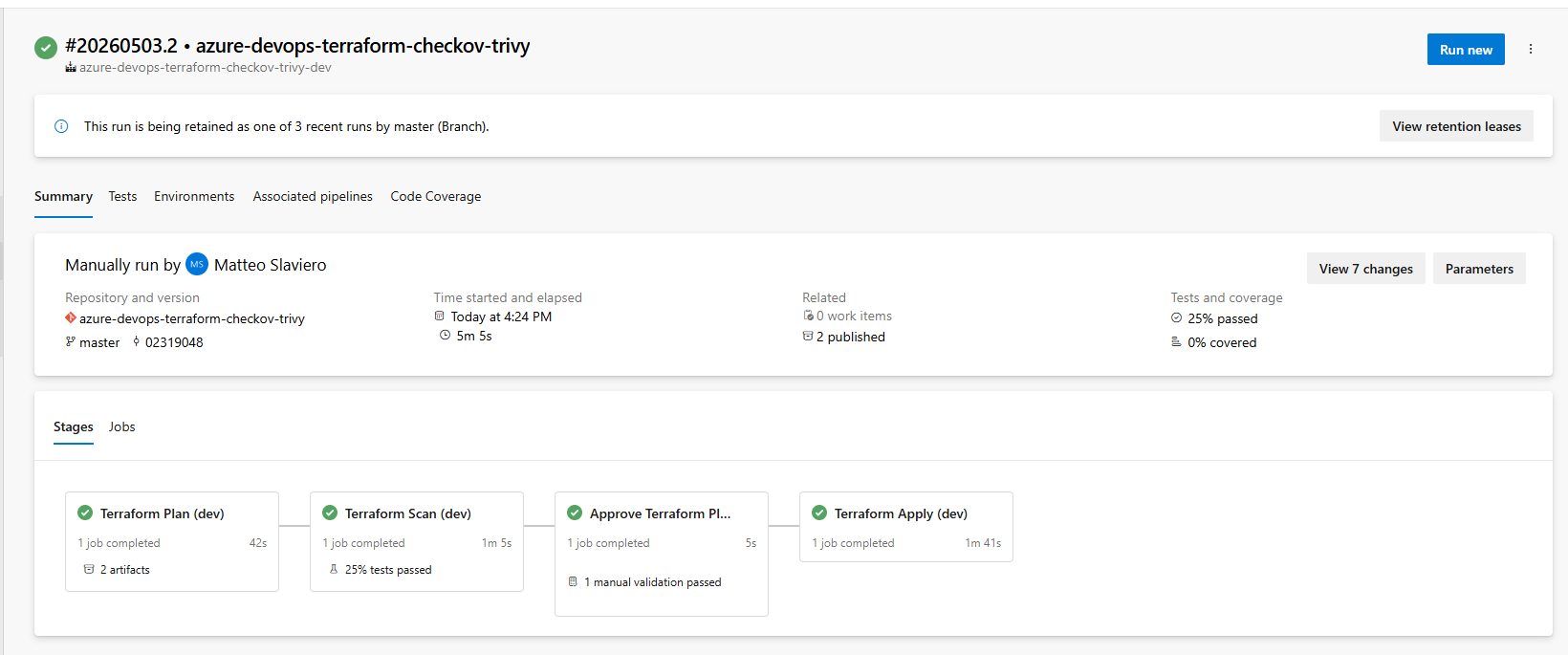Click the pipeline icon beside azure-devops-terraform-checkov-trivy-dev
Viewport: 1568px width, 655px height.
71,68
